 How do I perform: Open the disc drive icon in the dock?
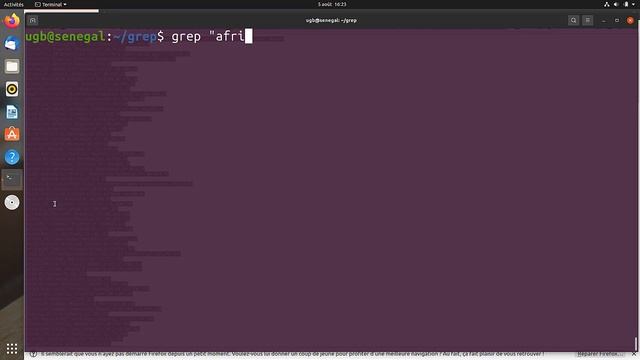click(12, 202)
